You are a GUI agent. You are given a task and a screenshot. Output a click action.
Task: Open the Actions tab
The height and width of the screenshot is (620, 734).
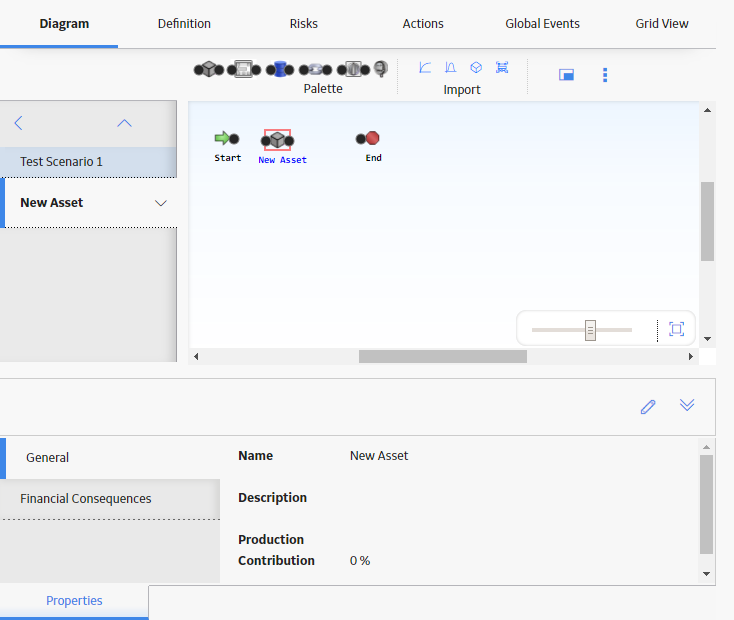(x=423, y=23)
